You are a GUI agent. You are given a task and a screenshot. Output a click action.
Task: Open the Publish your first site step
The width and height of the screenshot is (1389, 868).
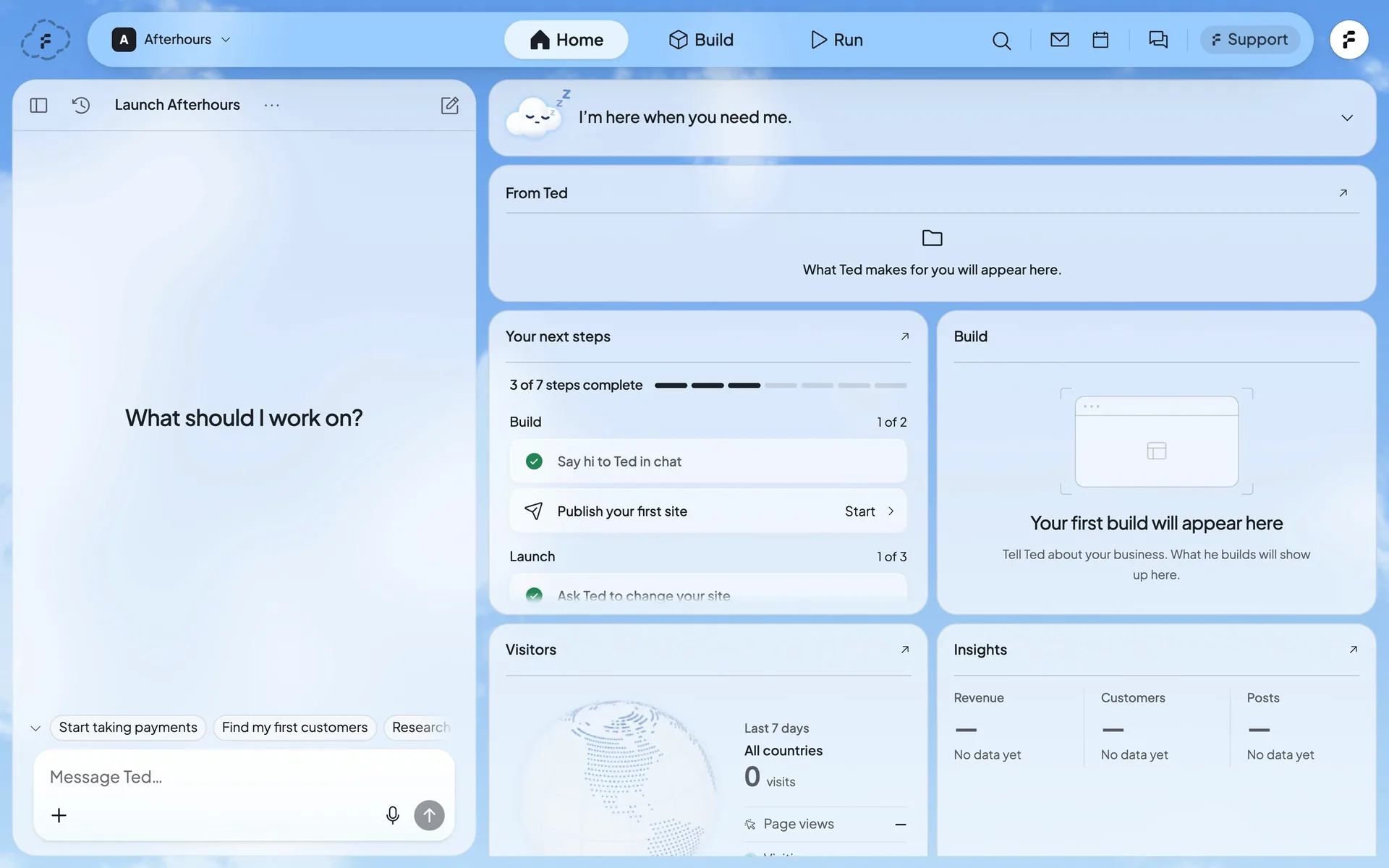pyautogui.click(x=708, y=511)
